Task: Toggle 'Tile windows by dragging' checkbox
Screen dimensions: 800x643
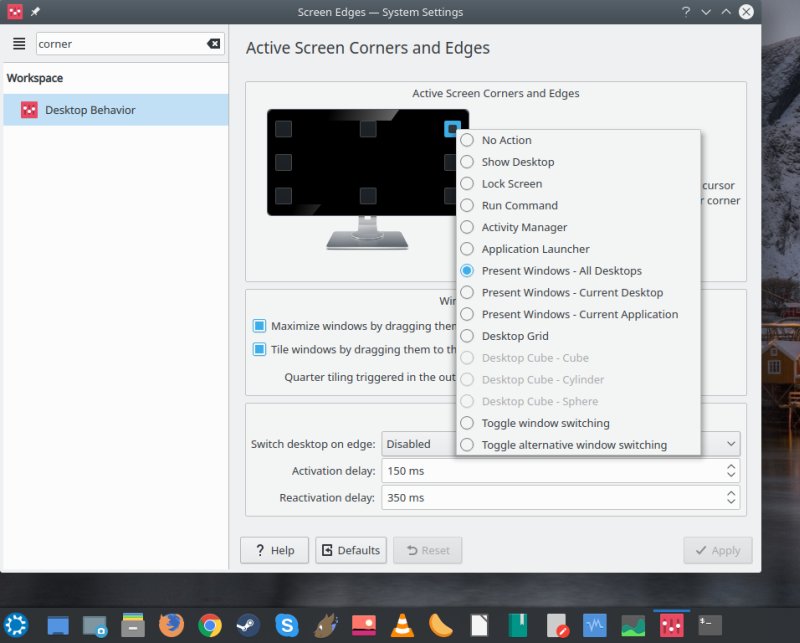Action: point(259,349)
